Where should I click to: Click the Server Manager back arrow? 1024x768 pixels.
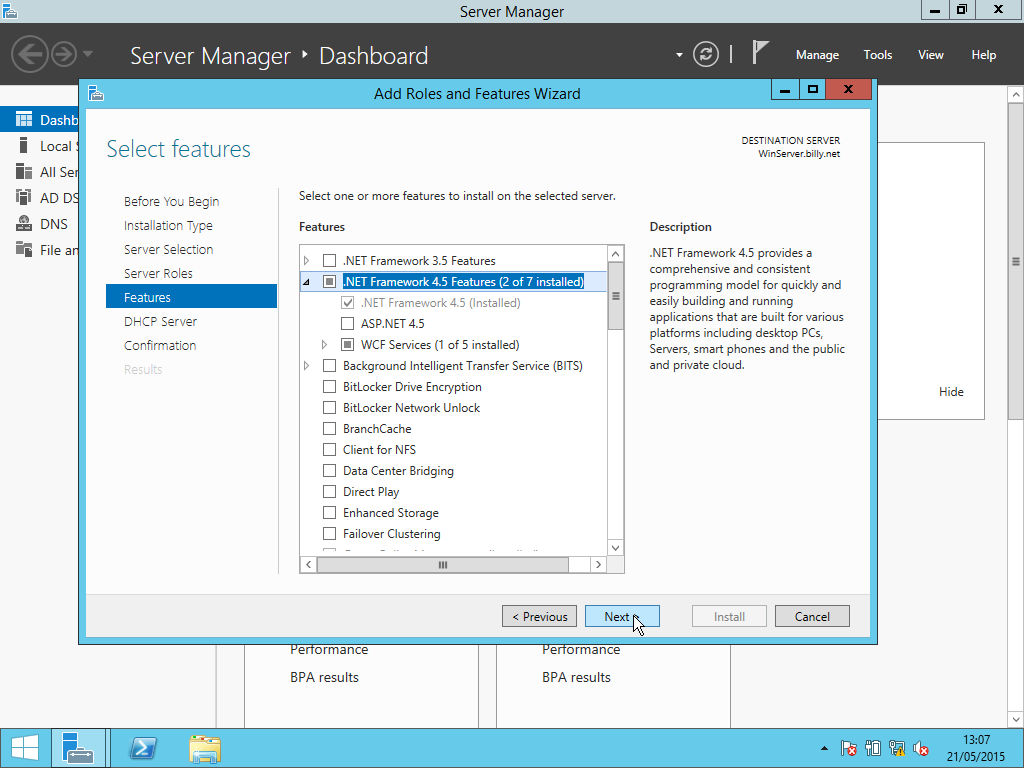point(29,54)
